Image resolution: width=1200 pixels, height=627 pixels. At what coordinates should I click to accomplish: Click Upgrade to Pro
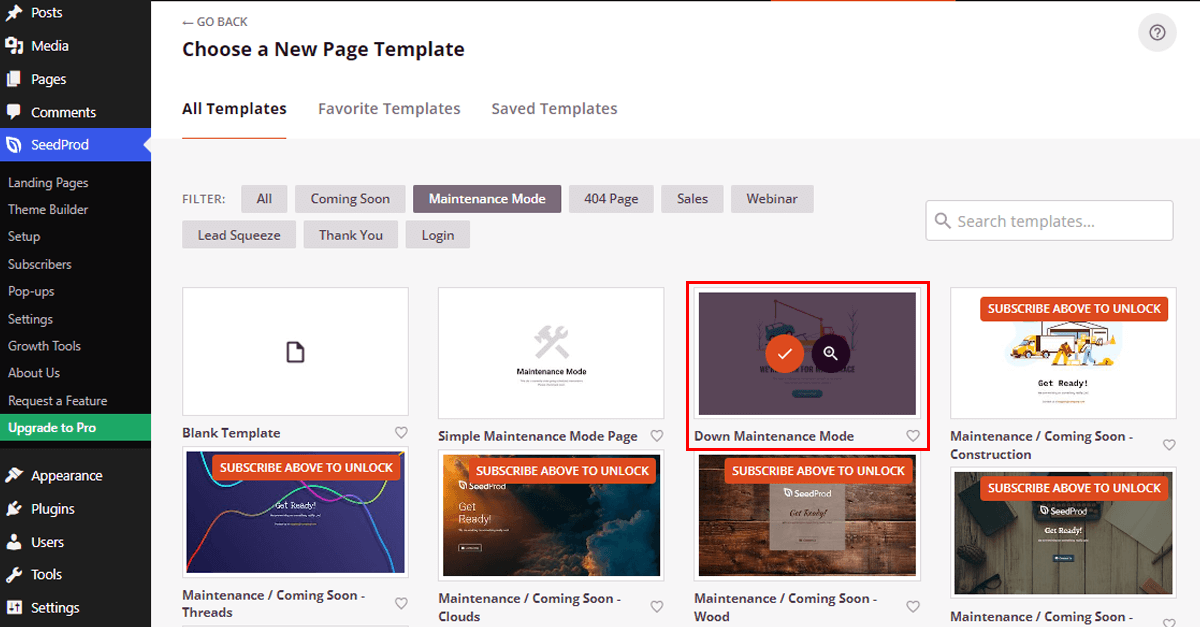pos(75,428)
